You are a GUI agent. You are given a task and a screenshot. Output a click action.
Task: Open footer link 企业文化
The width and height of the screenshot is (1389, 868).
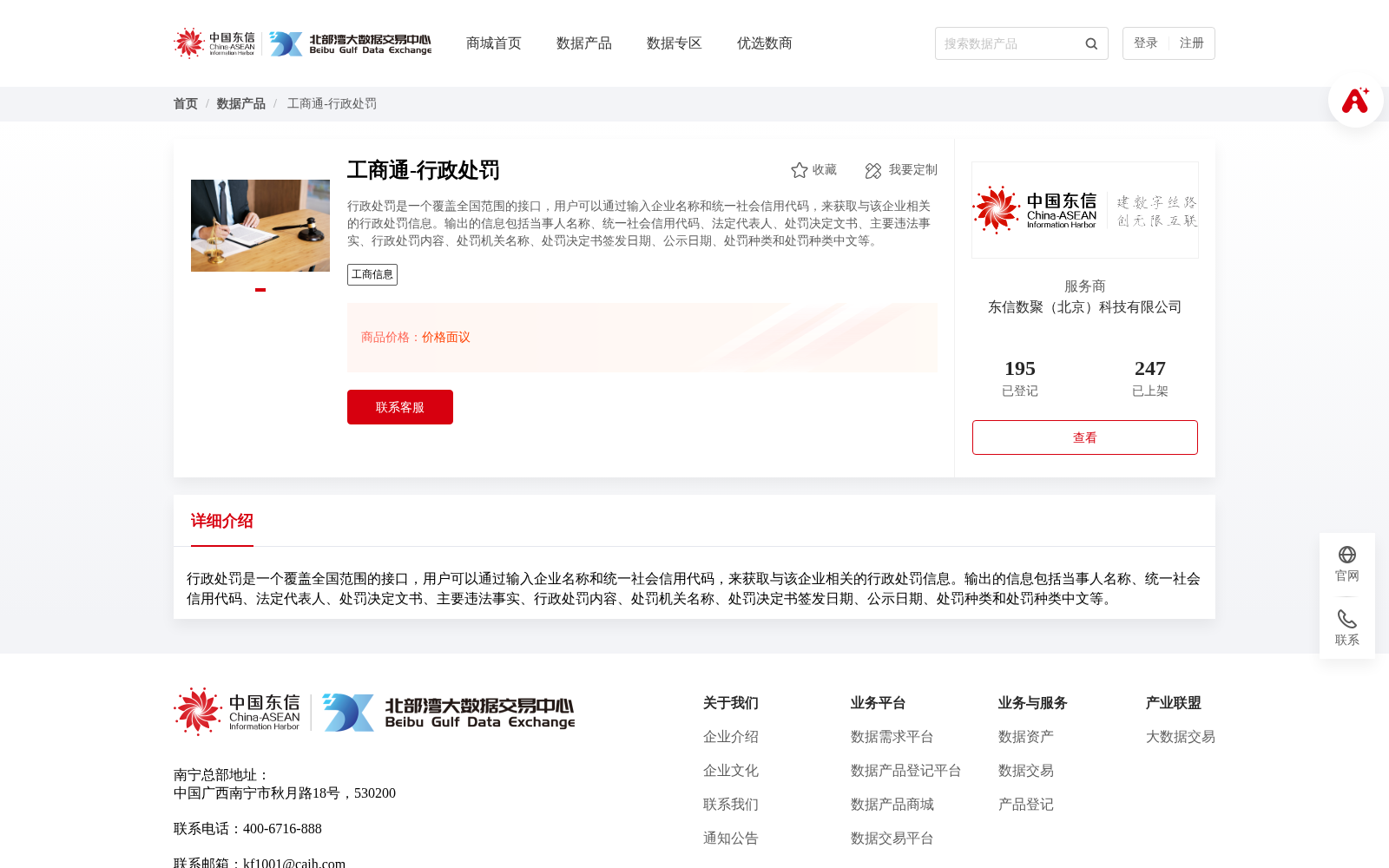pyautogui.click(x=731, y=771)
